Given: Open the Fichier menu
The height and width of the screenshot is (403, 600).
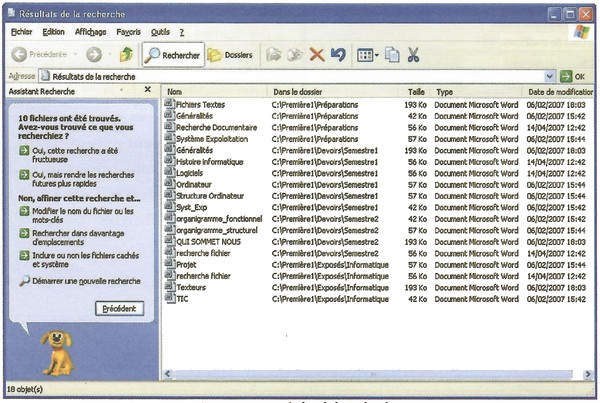Looking at the screenshot, I should [21, 32].
